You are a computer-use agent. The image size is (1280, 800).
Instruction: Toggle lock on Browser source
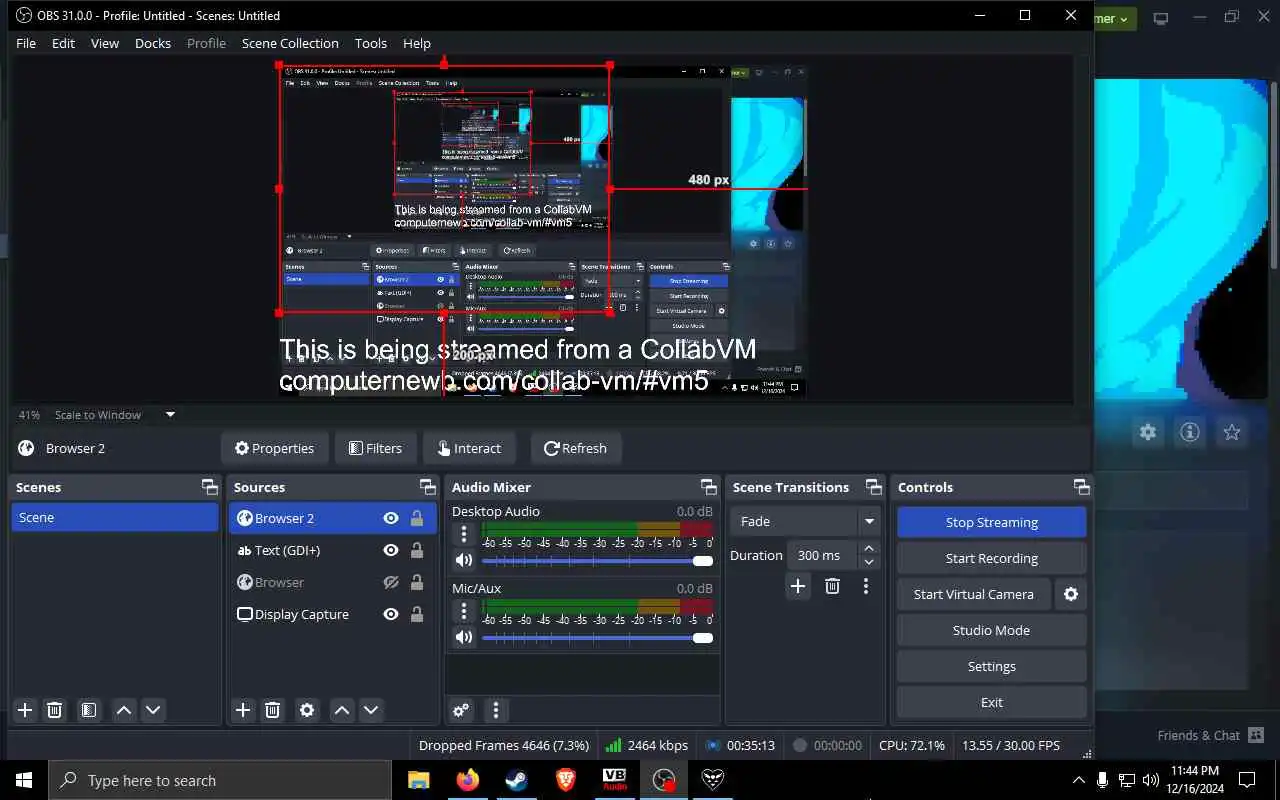(417, 582)
